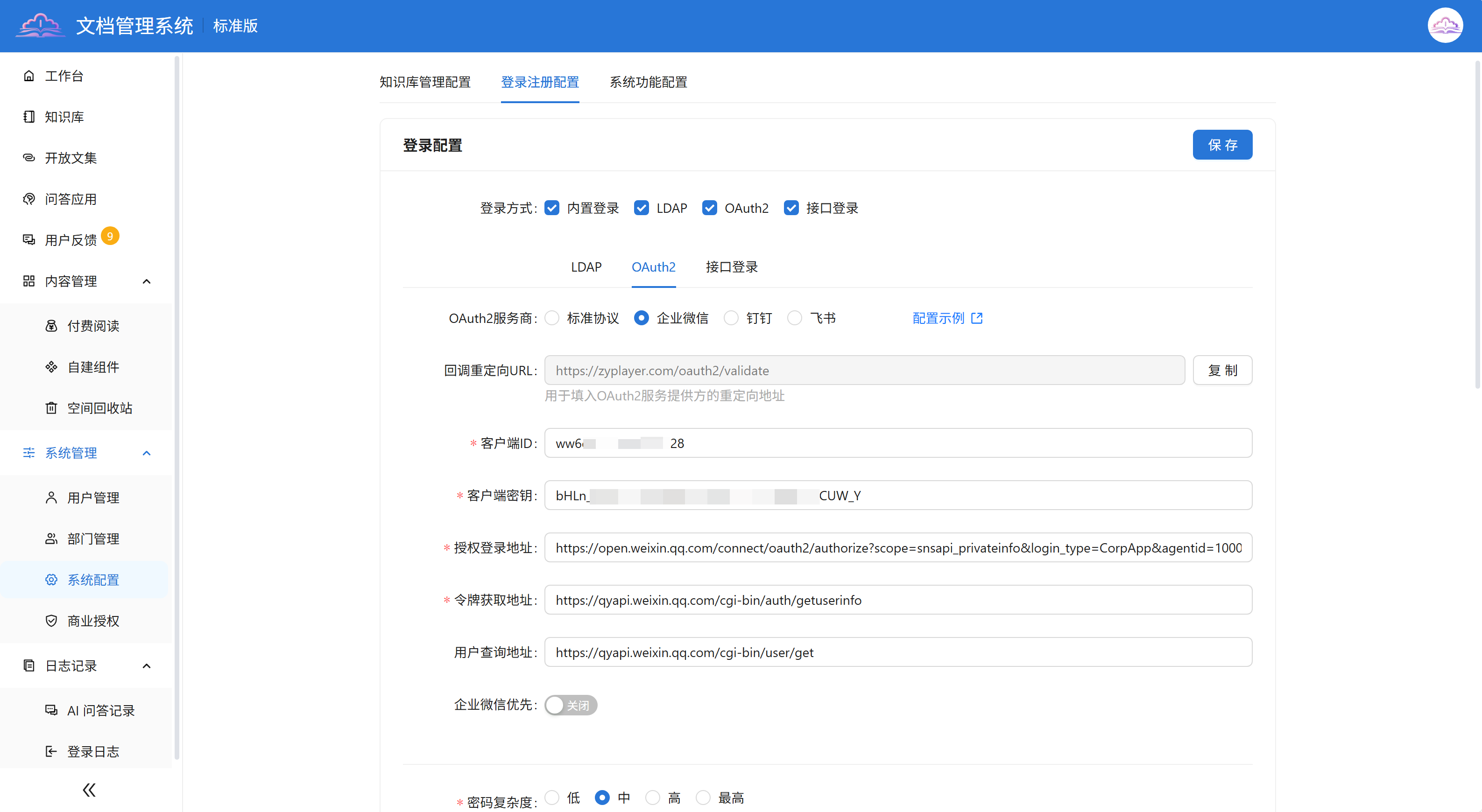Switch to the 系统功能配置 tab

(649, 82)
